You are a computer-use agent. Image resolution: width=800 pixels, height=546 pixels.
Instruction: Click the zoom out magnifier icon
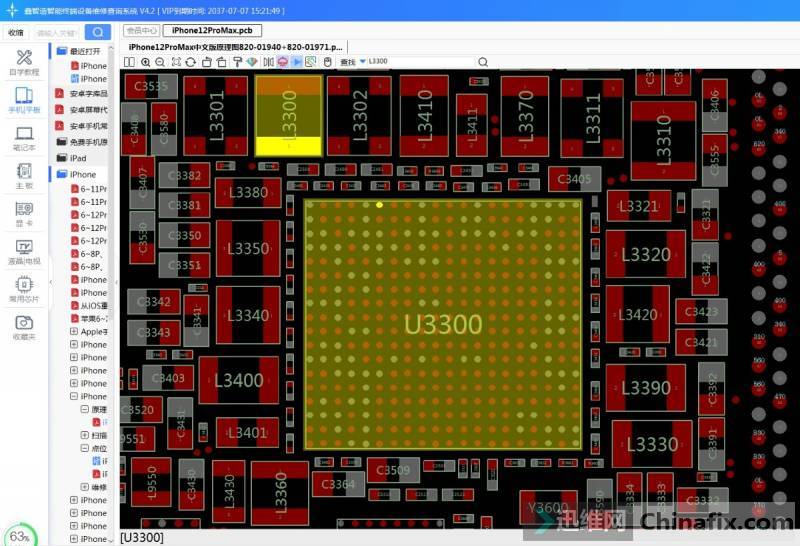(x=161, y=62)
